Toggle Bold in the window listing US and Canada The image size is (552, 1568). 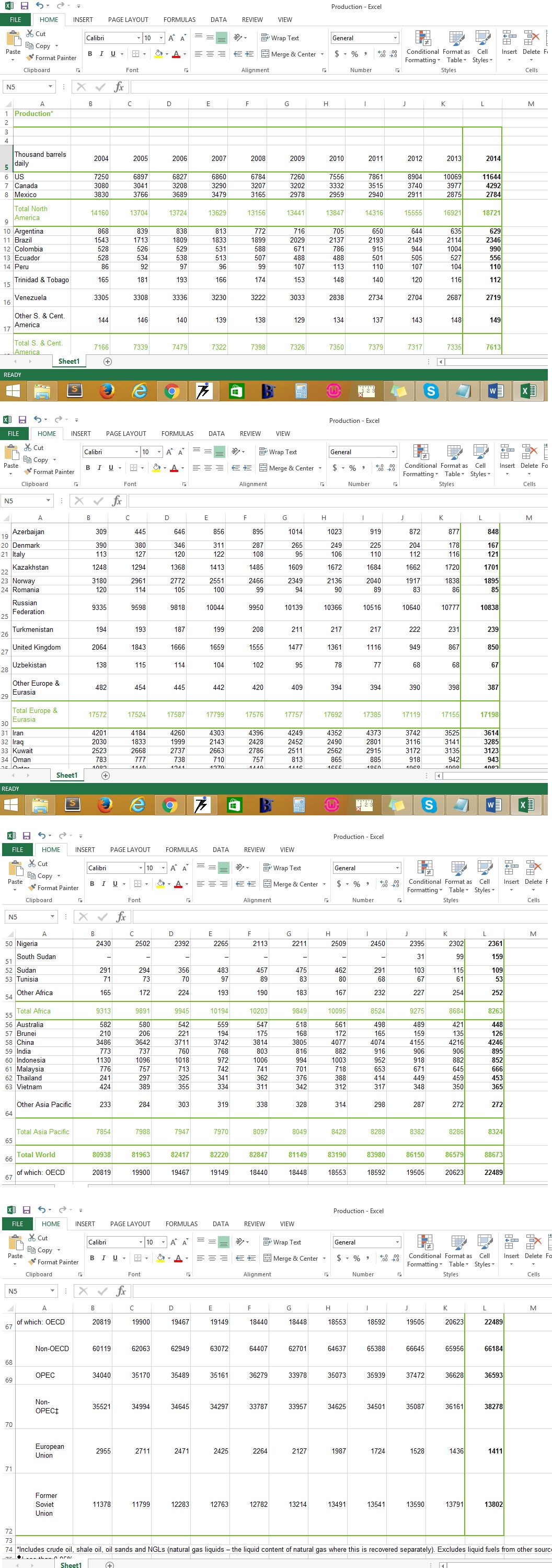tap(90, 54)
